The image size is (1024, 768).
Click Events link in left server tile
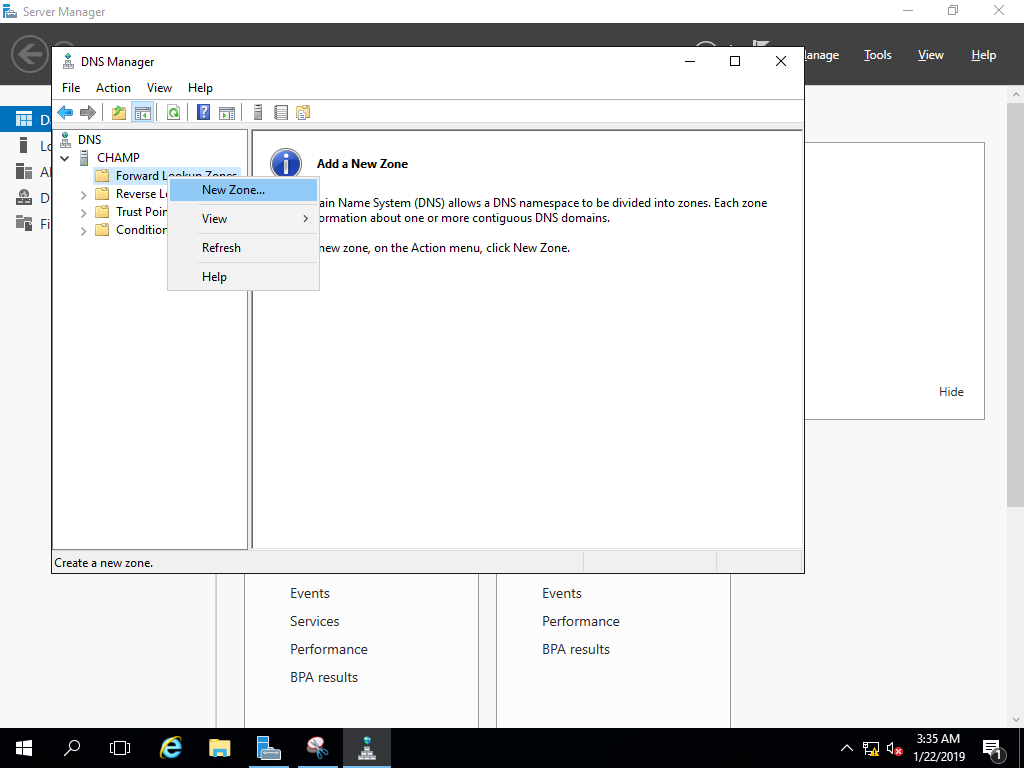tap(310, 593)
